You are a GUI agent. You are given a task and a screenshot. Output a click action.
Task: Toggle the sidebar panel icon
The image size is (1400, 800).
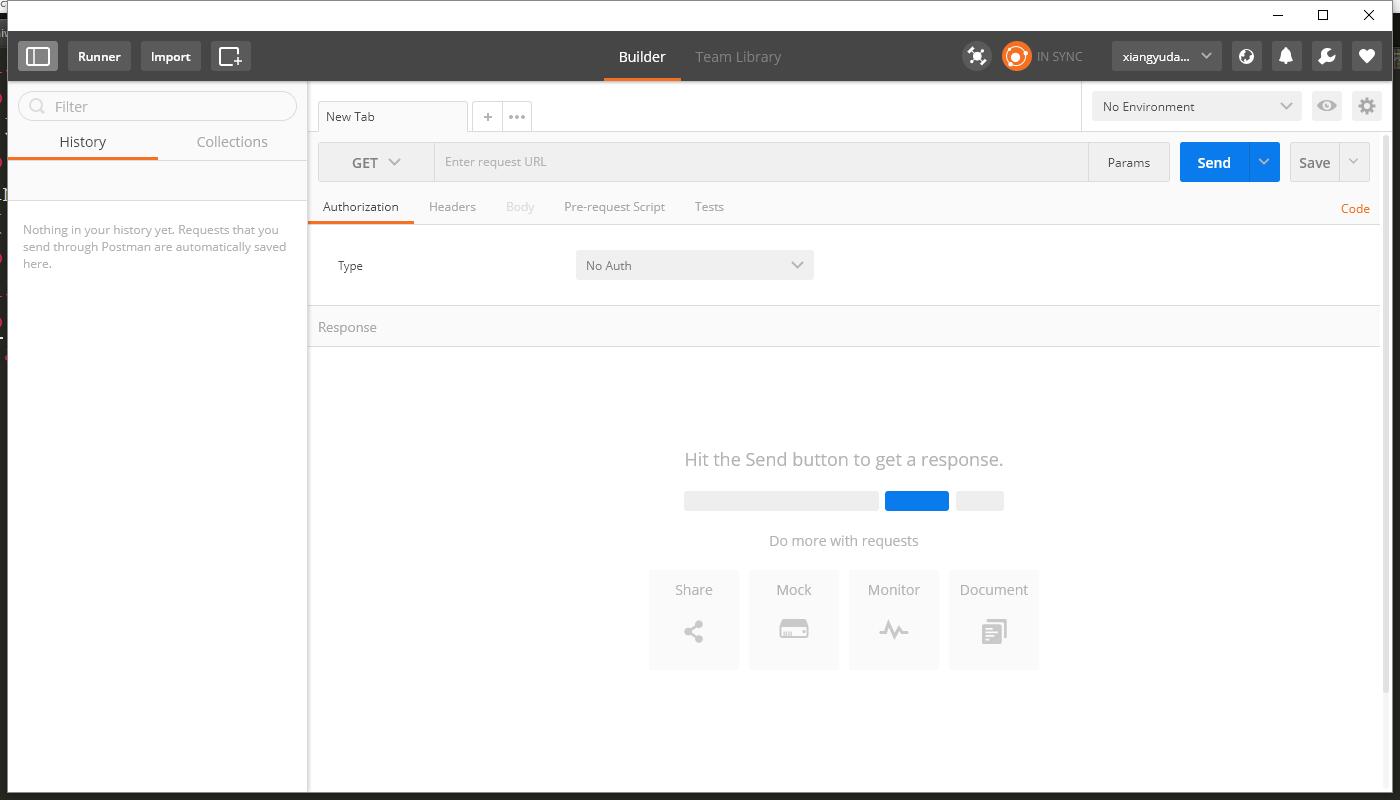[x=38, y=56]
